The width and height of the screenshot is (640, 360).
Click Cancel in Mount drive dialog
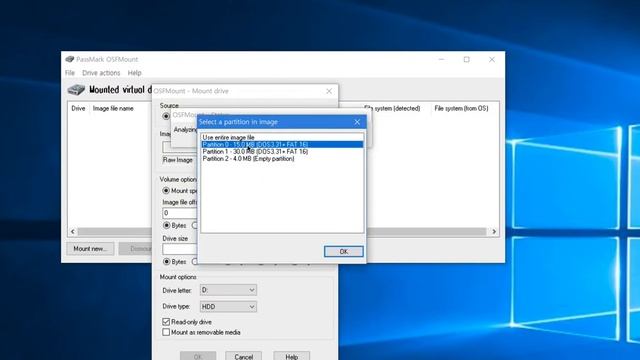243,356
